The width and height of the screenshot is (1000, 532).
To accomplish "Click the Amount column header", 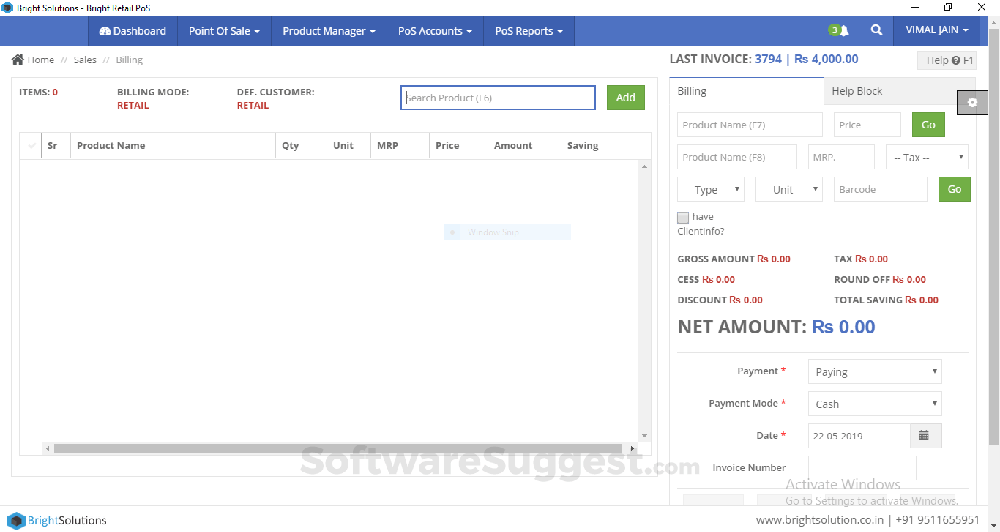I will point(513,145).
